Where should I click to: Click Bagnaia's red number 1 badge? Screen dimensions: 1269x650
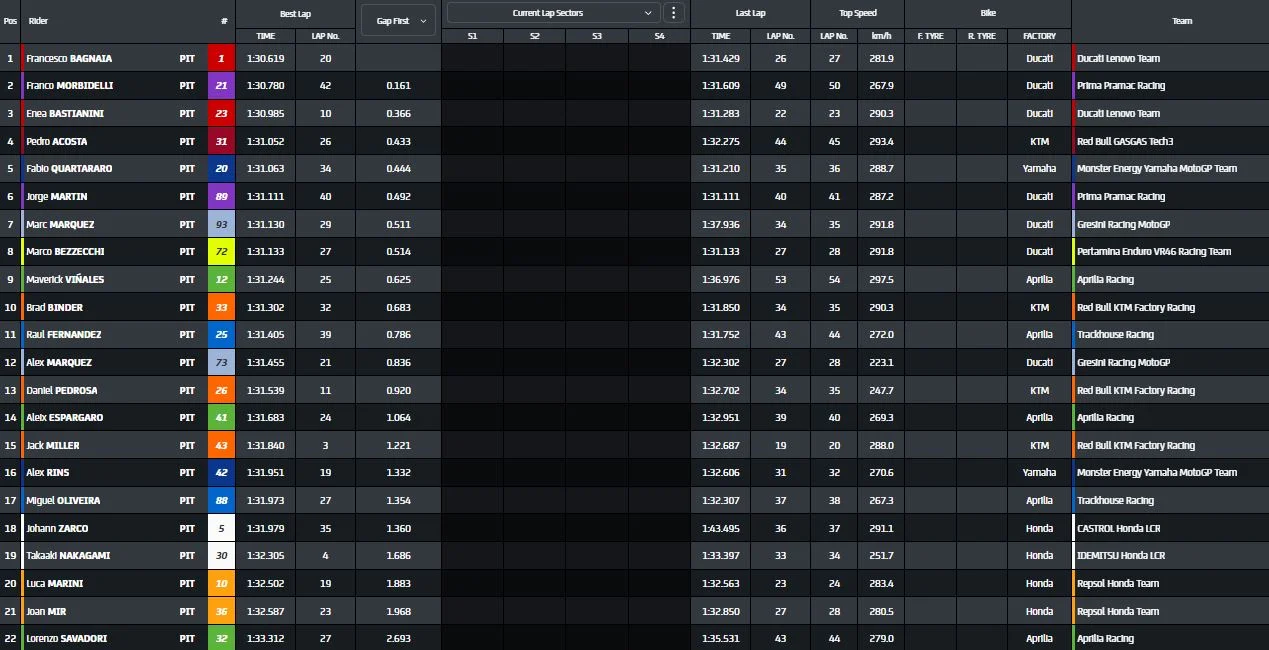click(221, 58)
